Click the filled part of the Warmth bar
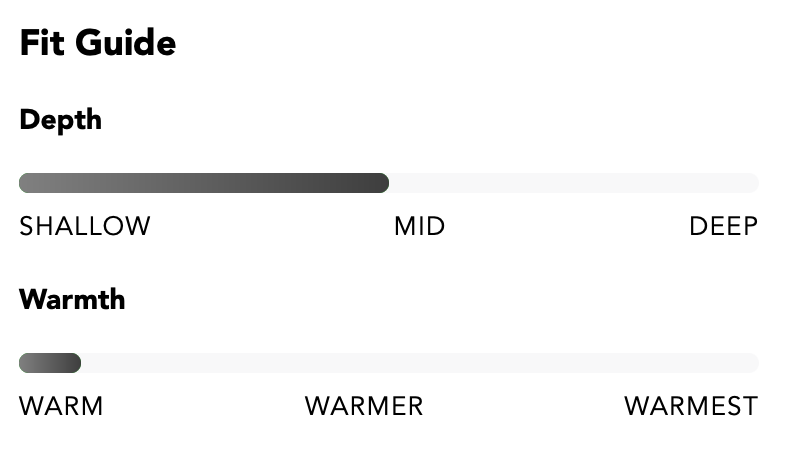794x458 pixels. 50,363
